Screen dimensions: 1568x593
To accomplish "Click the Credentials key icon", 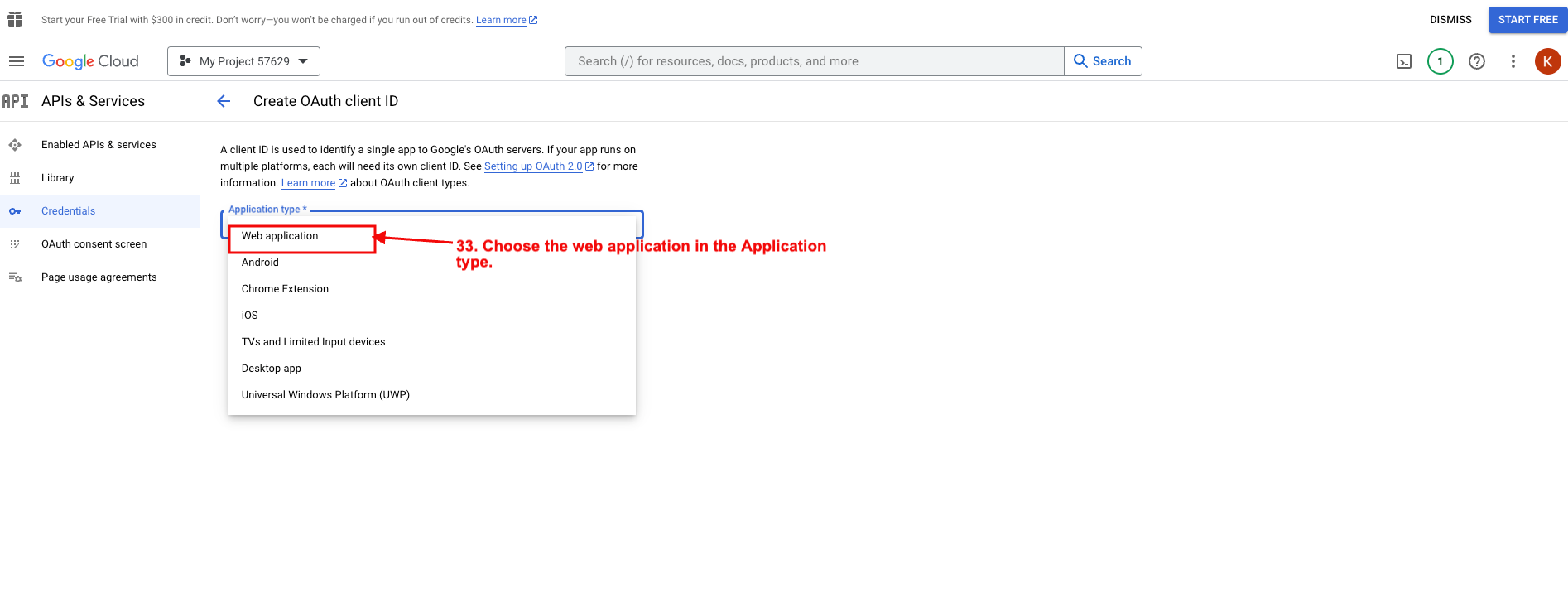I will tap(15, 211).
